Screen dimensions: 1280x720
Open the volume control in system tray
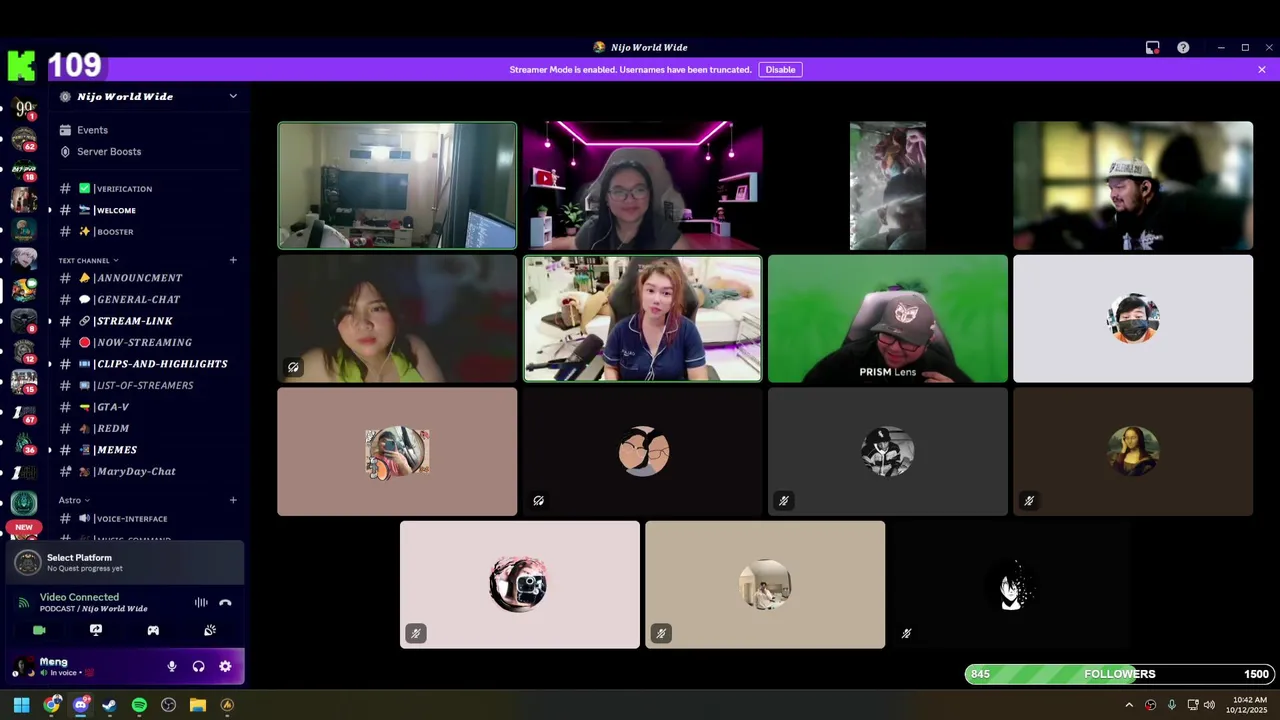pyautogui.click(x=1209, y=705)
